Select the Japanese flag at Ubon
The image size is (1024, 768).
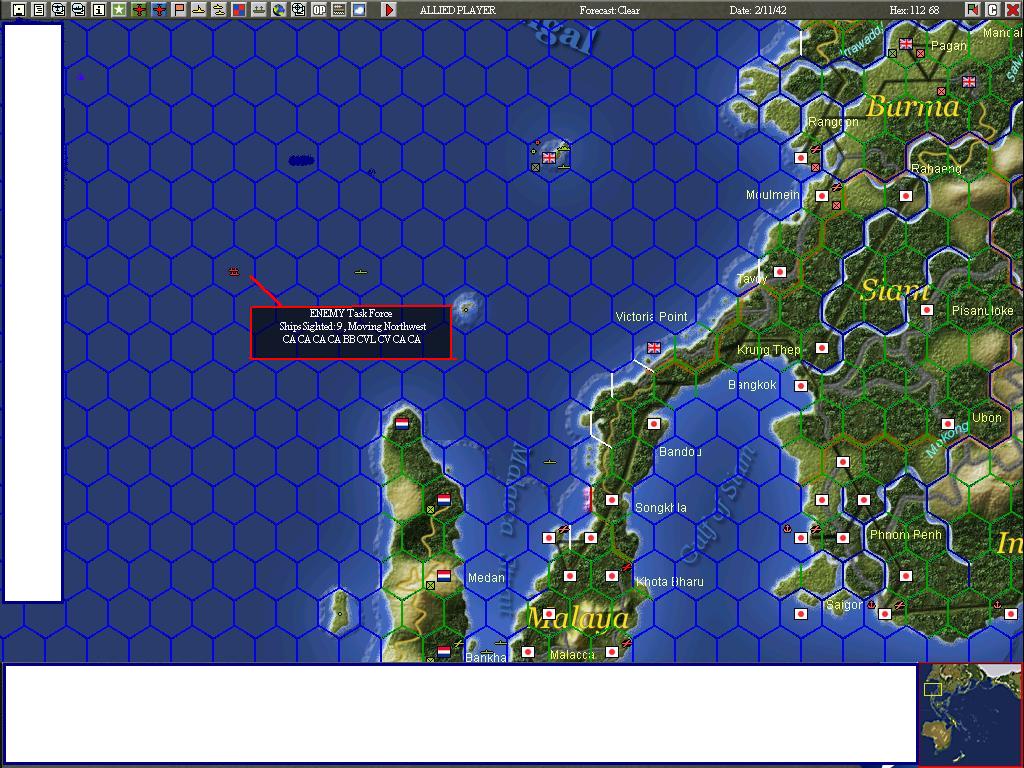coord(948,423)
